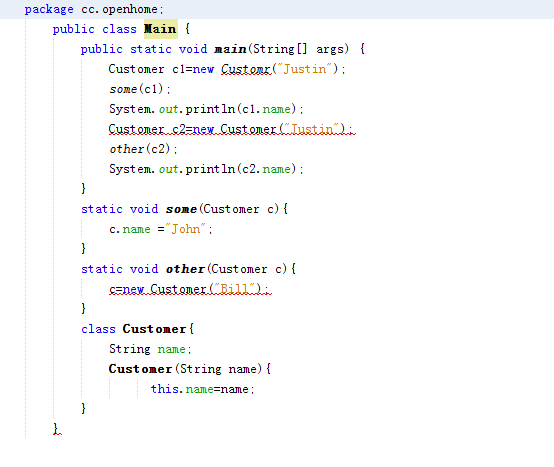
Task: Click the bold main method name
Action: [230, 49]
